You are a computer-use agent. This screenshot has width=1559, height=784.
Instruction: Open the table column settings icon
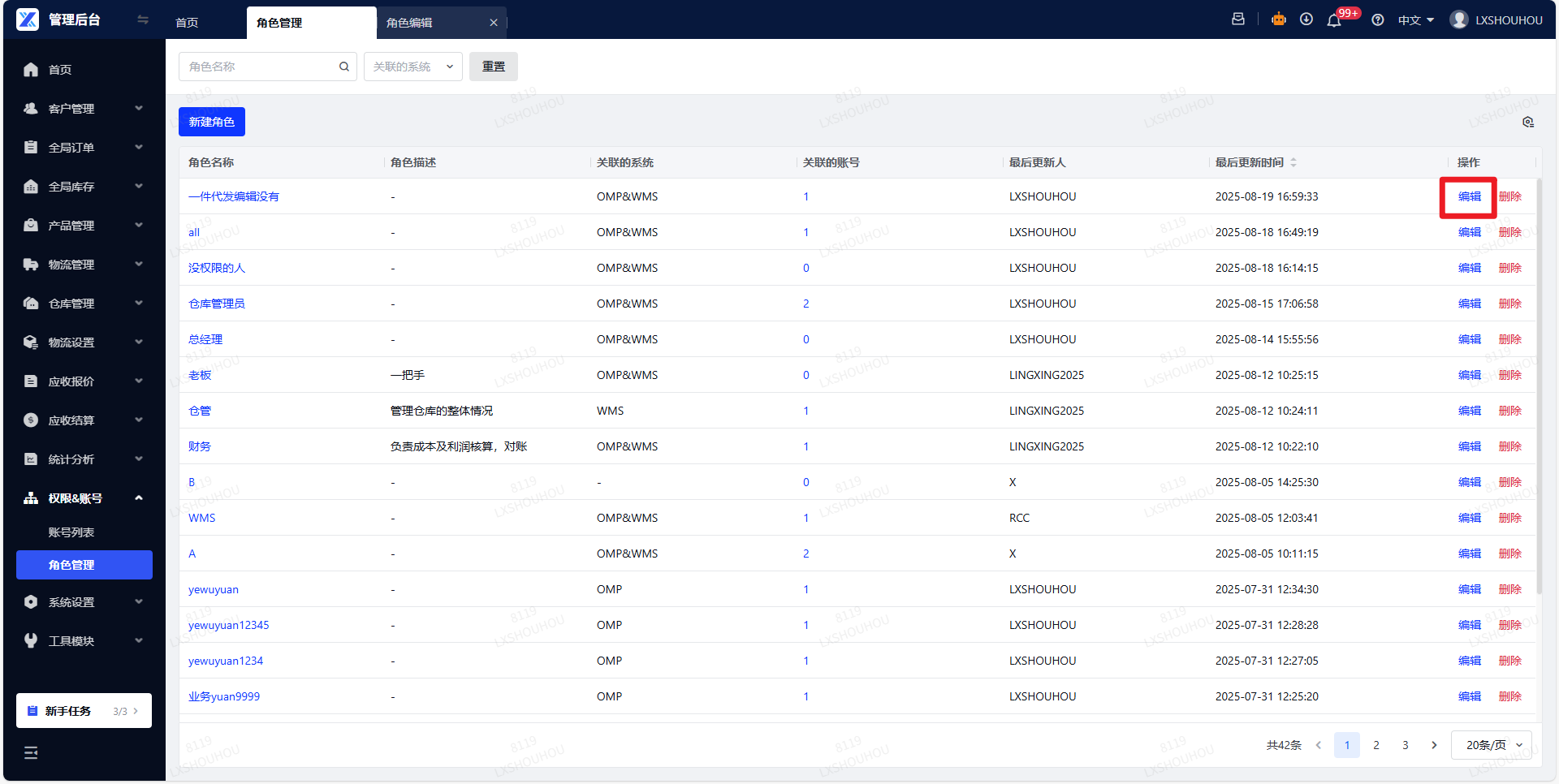click(x=1528, y=122)
